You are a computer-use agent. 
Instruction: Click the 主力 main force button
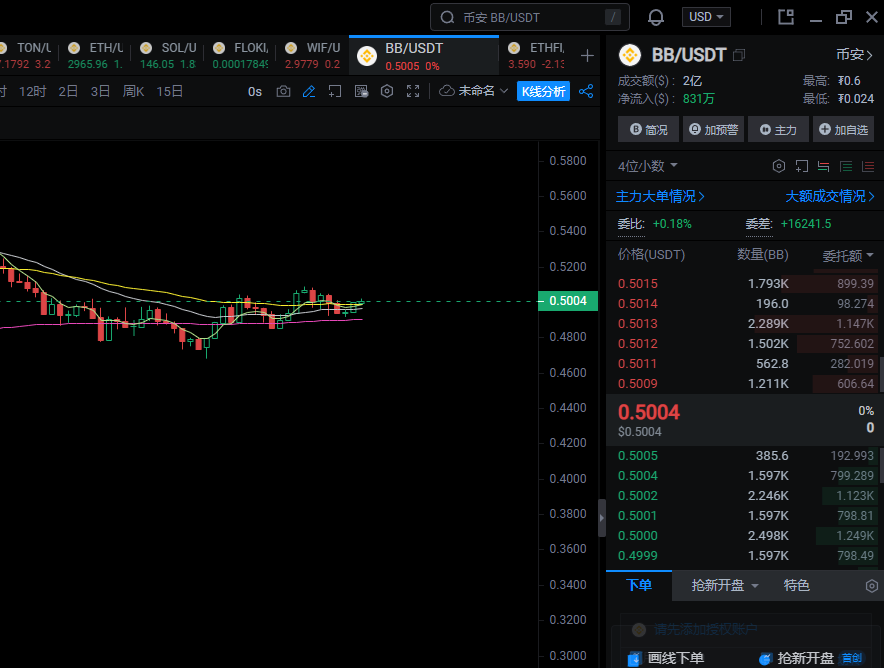click(779, 130)
